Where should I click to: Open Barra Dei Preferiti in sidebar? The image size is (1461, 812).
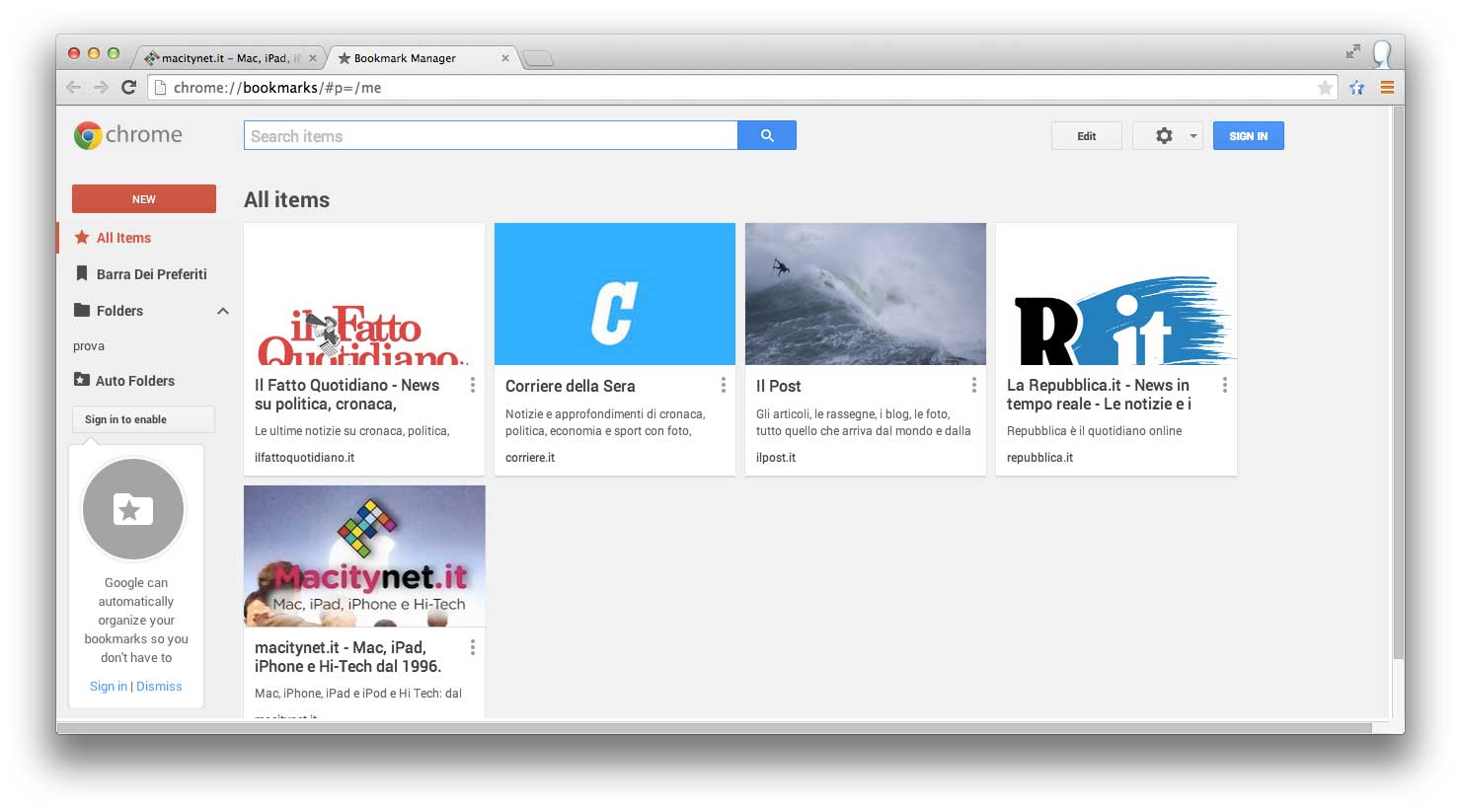coord(152,274)
